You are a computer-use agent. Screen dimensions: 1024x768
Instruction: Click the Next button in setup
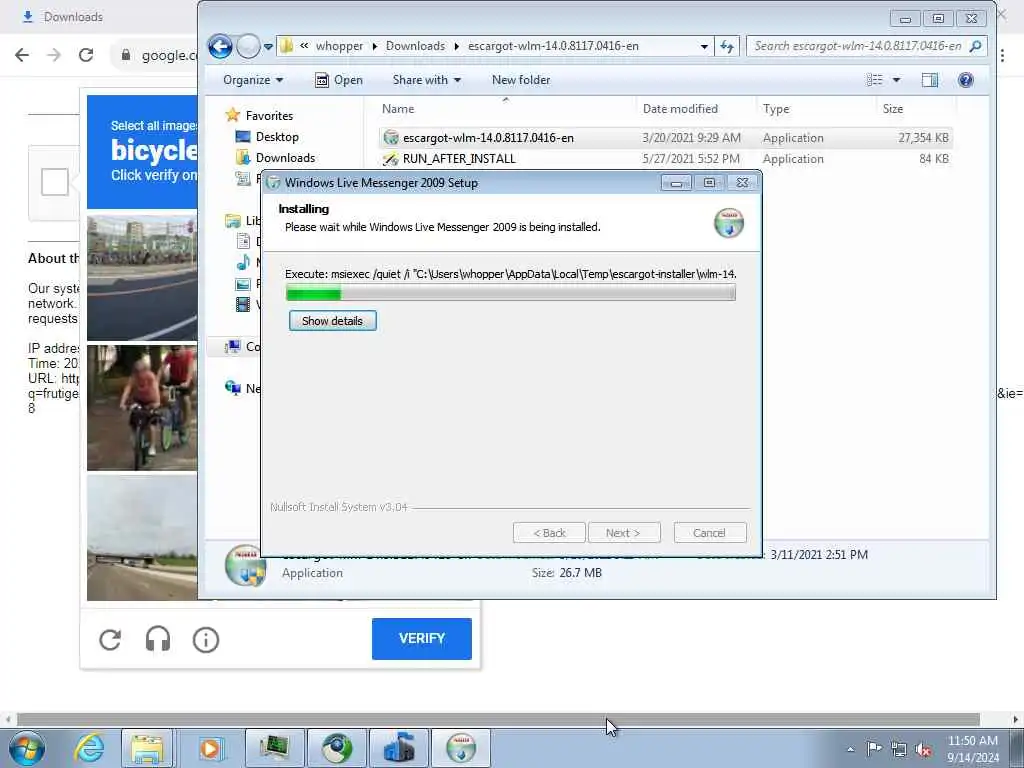point(624,533)
